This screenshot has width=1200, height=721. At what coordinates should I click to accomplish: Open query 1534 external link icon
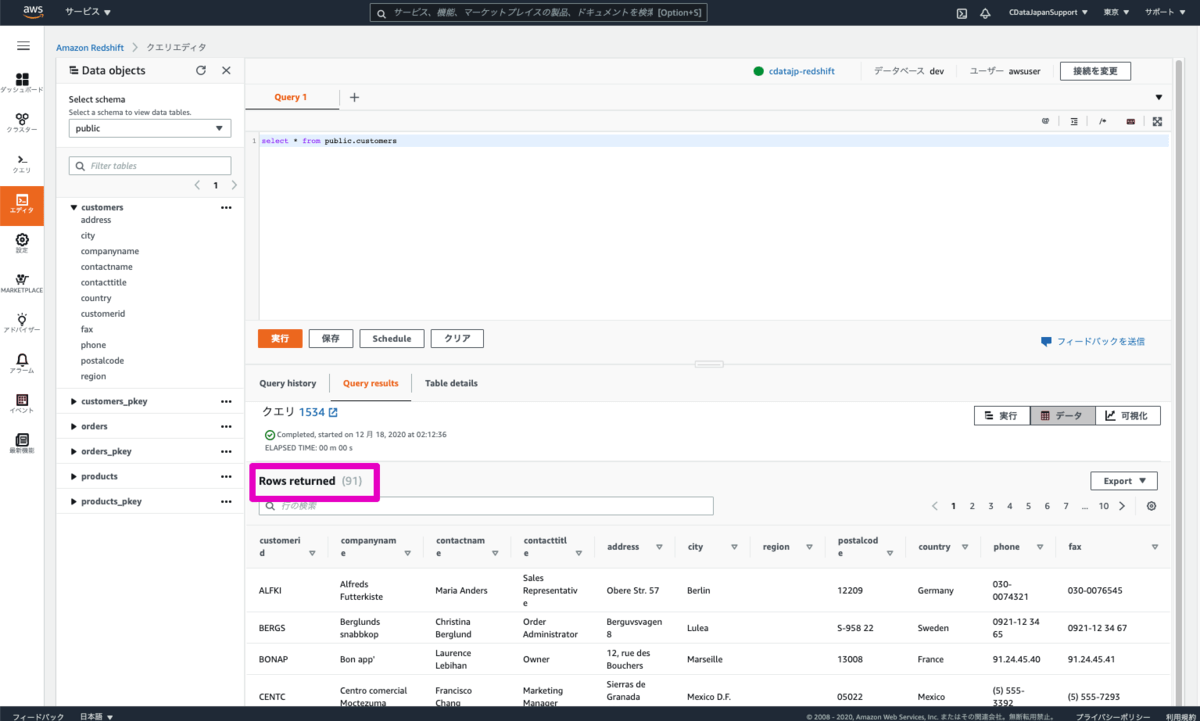(x=334, y=412)
